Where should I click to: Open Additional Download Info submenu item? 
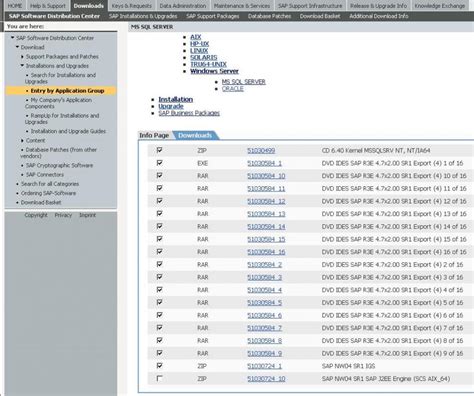click(379, 16)
